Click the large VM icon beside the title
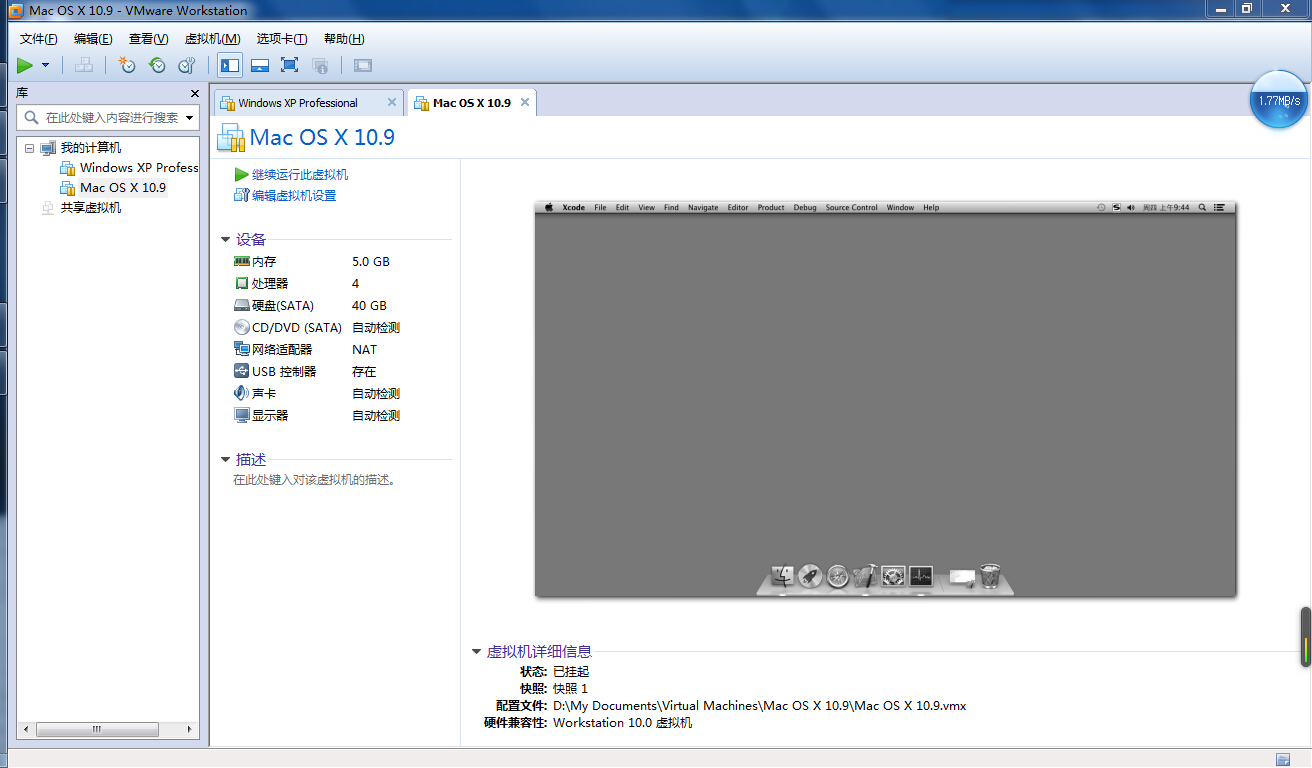This screenshot has height=768, width=1312. coord(230,137)
